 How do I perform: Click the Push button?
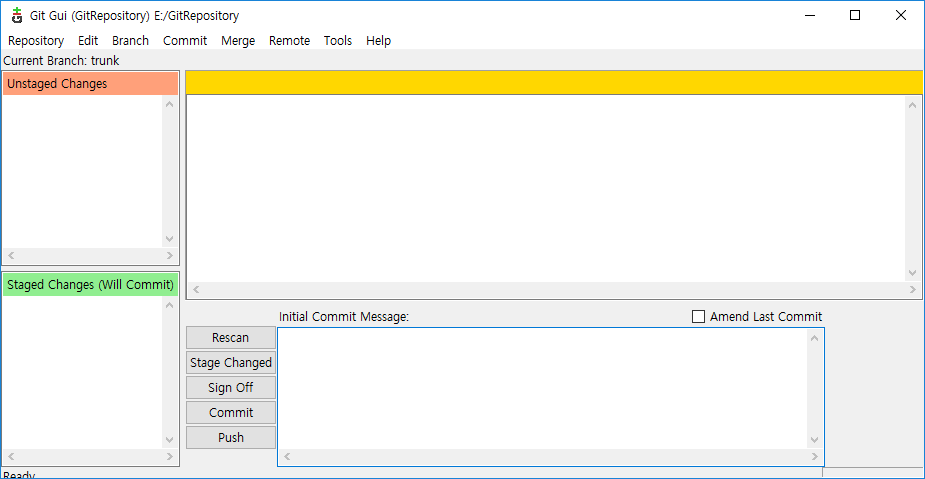click(x=231, y=438)
